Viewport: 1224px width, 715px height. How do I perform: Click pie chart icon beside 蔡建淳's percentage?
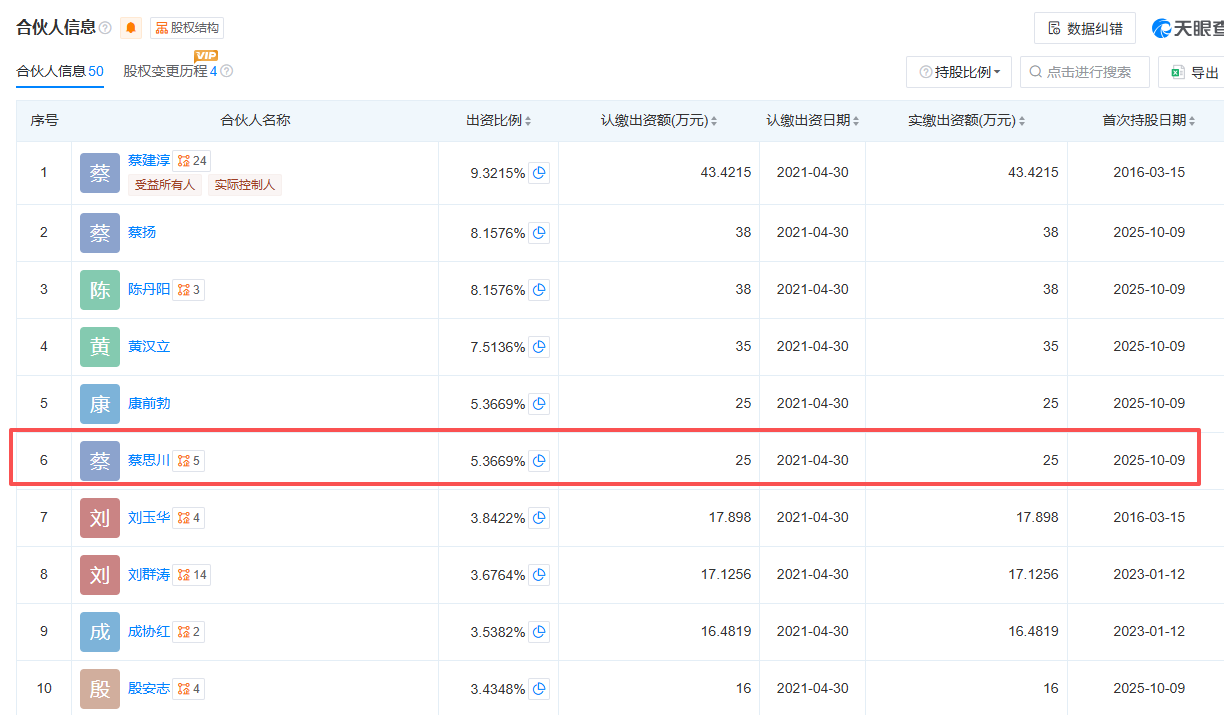(539, 172)
